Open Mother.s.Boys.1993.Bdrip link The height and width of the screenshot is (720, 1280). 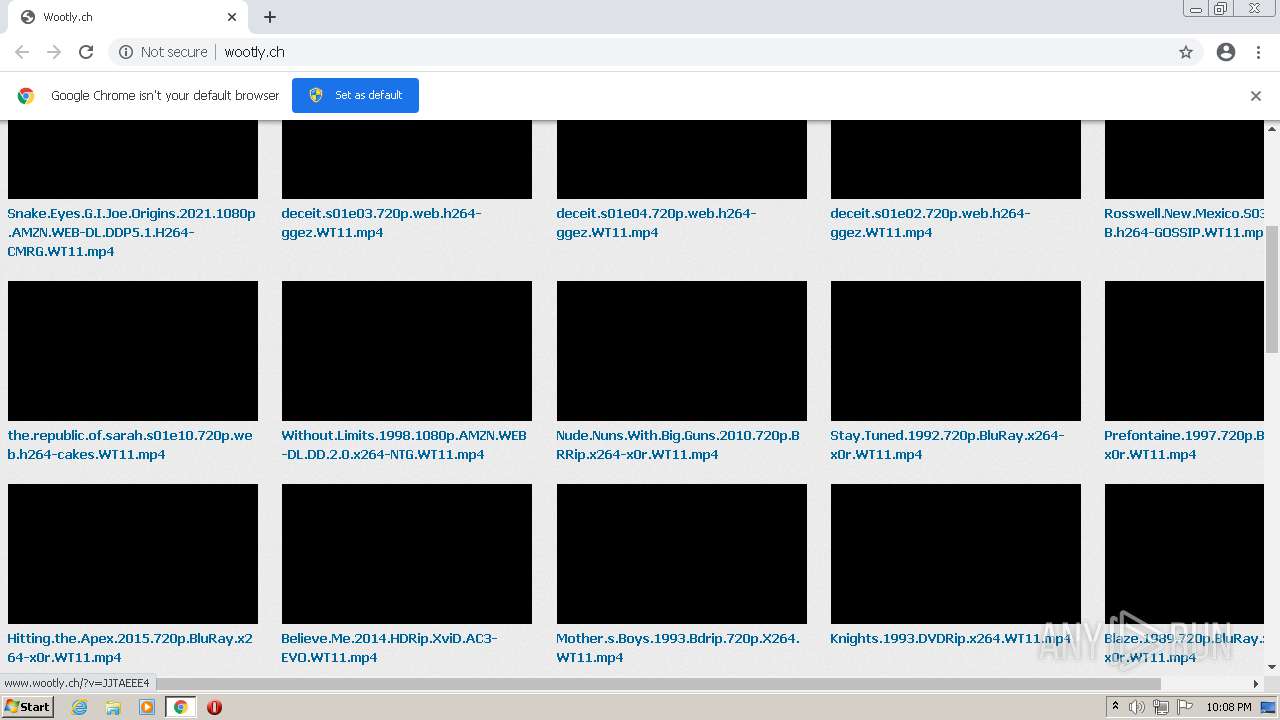[x=678, y=648]
